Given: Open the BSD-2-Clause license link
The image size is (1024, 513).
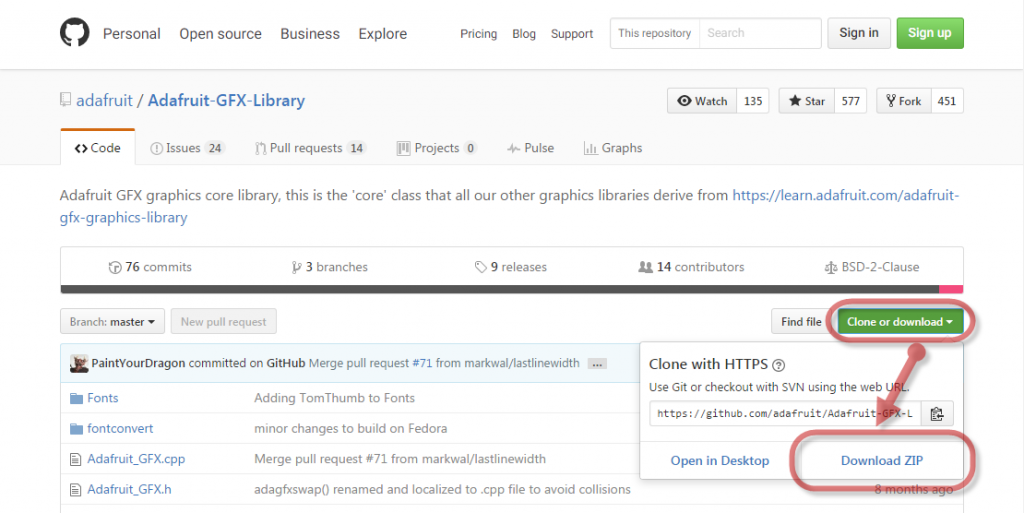Looking at the screenshot, I should (872, 267).
